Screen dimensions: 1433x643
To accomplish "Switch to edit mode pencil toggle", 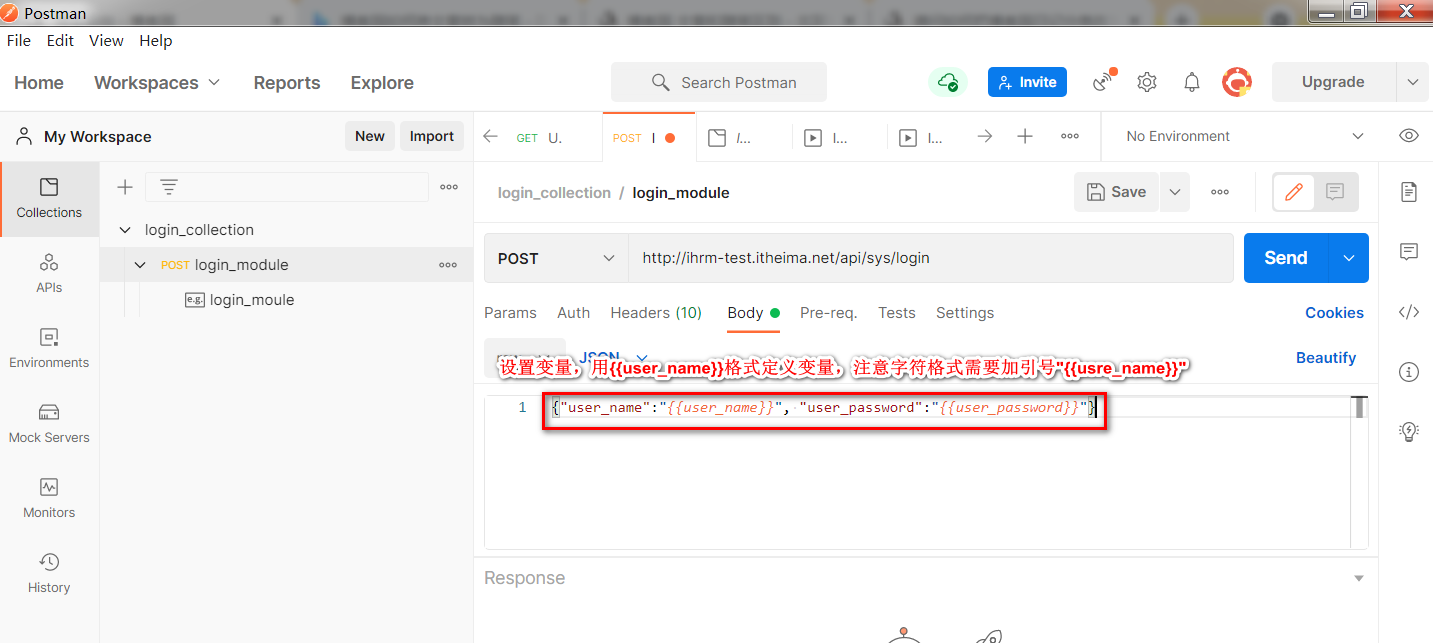I will pyautogui.click(x=1294, y=192).
